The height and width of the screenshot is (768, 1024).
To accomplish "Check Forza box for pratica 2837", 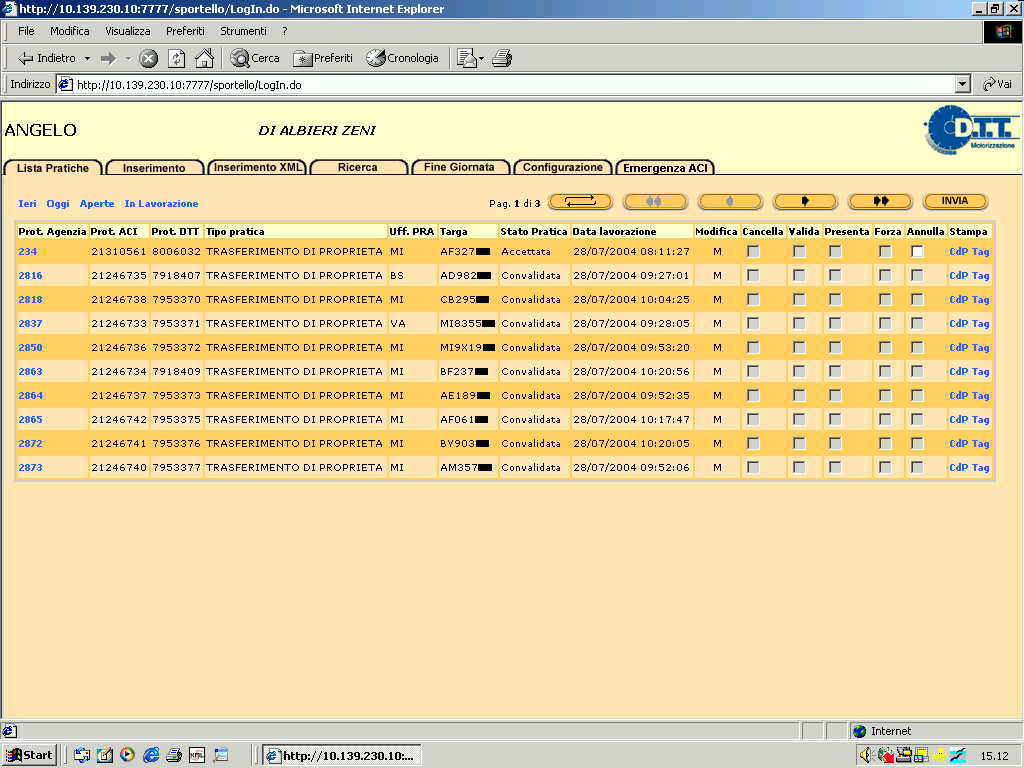I will click(885, 323).
